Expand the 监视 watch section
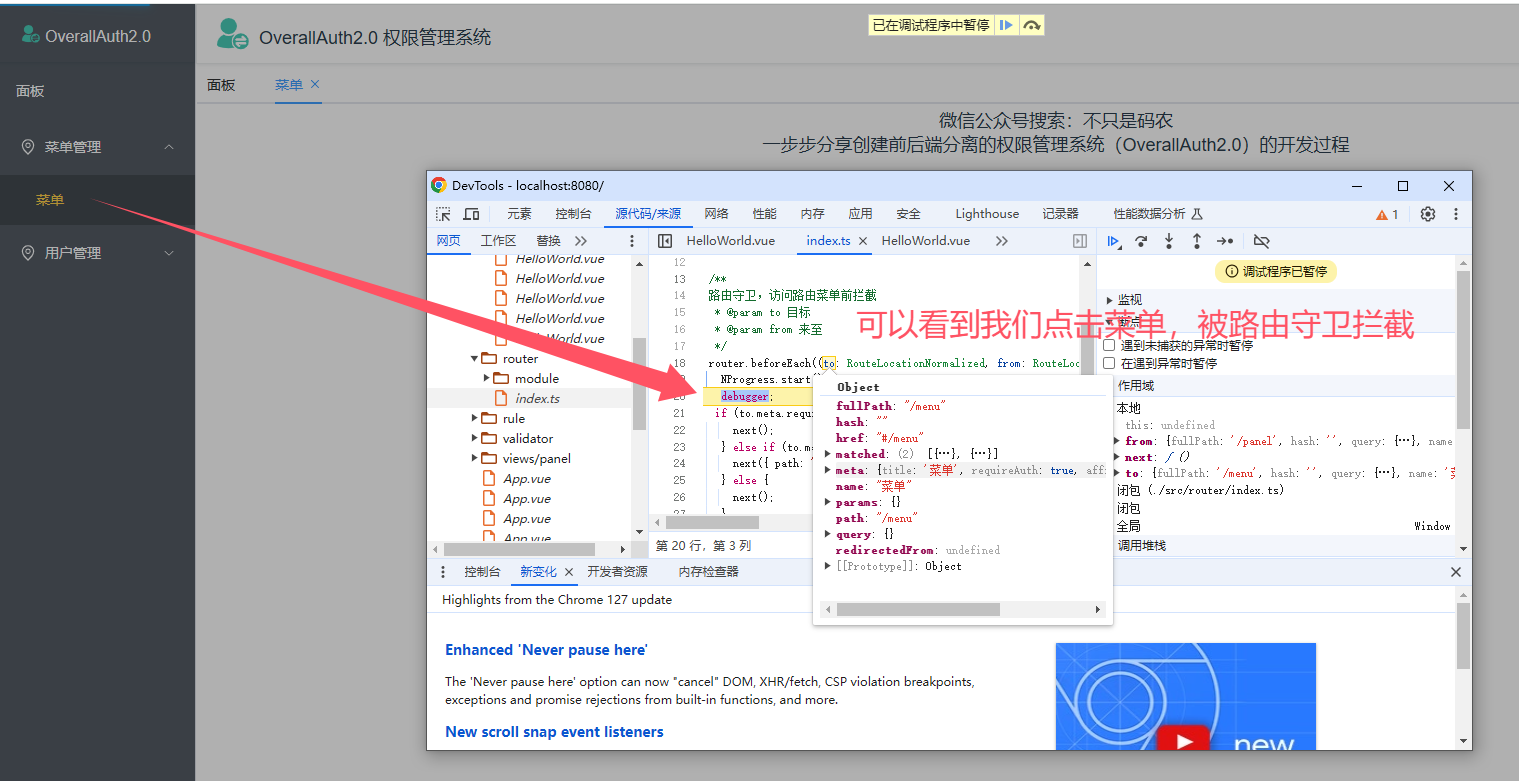The width and height of the screenshot is (1519, 781). 1111,300
